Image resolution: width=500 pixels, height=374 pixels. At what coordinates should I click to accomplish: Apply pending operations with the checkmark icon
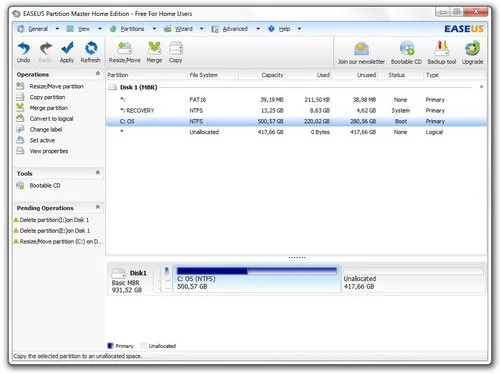pos(67,48)
